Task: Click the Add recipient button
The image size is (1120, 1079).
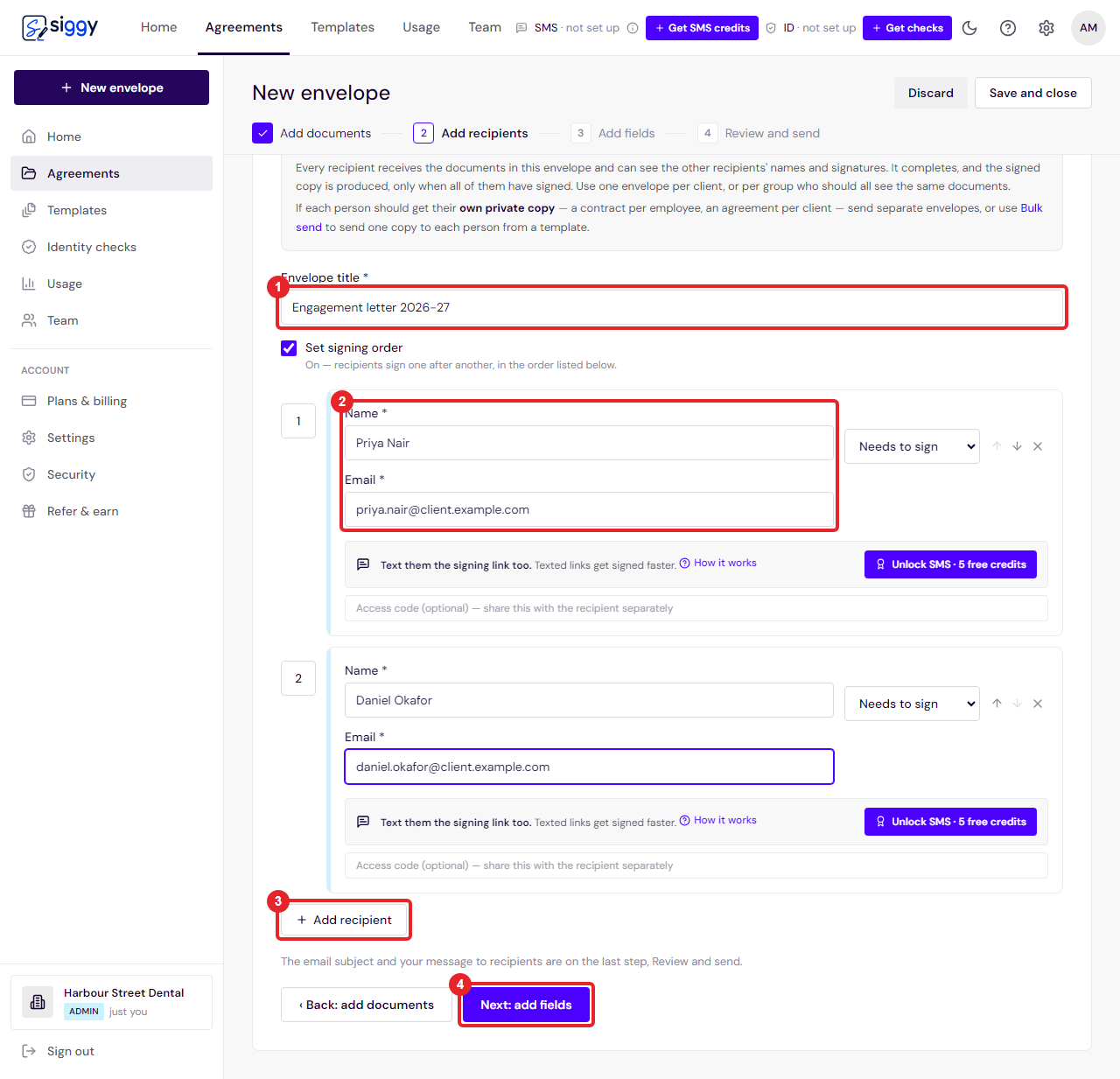Action: pyautogui.click(x=344, y=920)
